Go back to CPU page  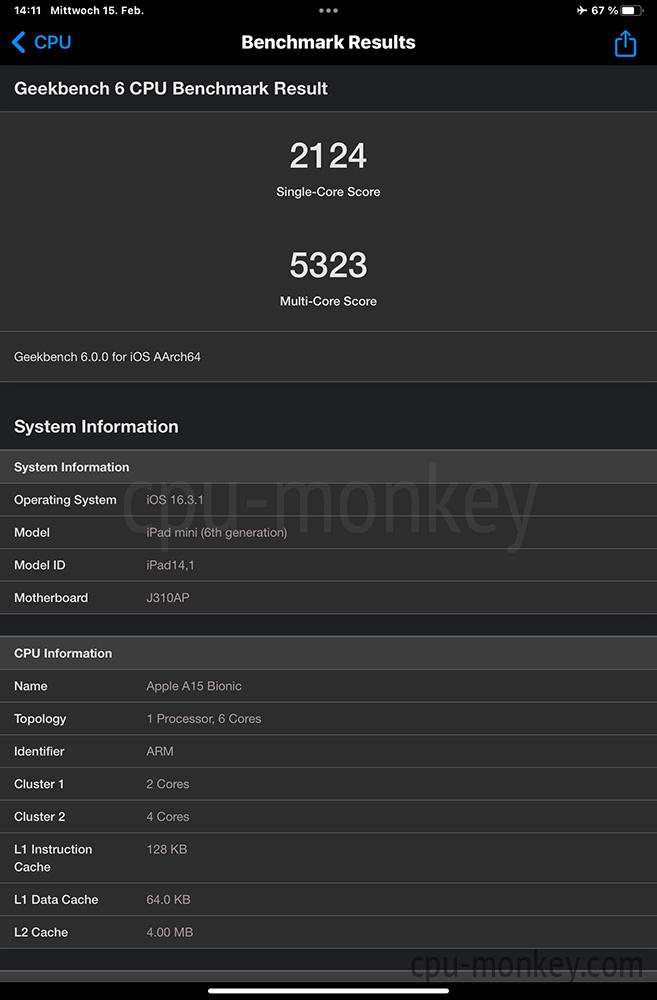tap(41, 42)
